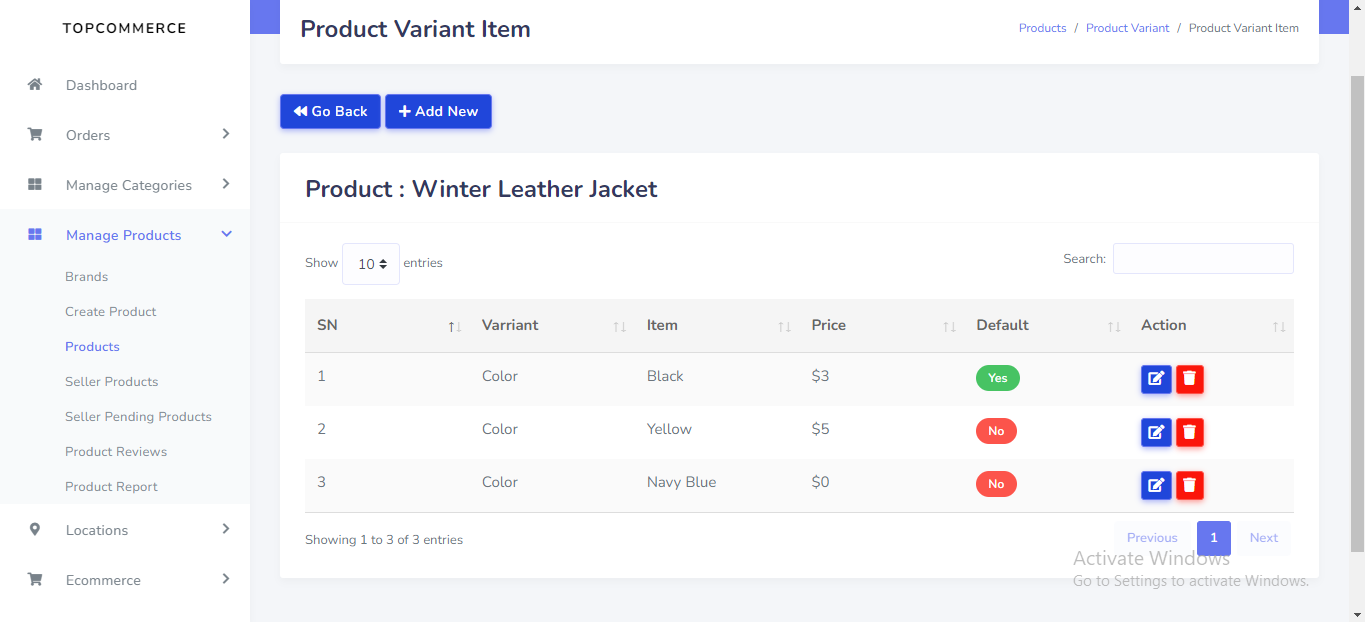Focus the table Search input field

(x=1203, y=258)
